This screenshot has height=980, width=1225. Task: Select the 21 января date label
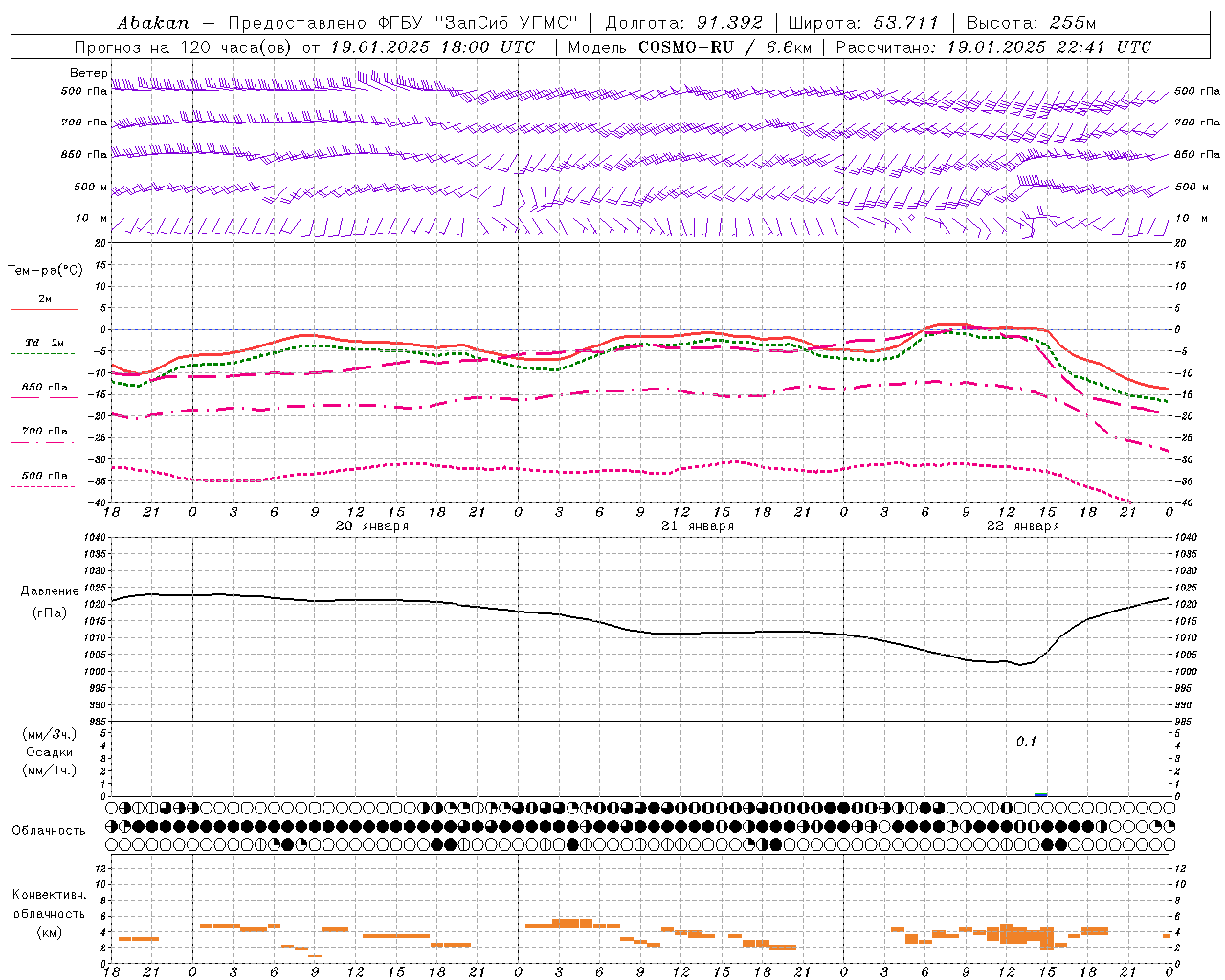698,526
